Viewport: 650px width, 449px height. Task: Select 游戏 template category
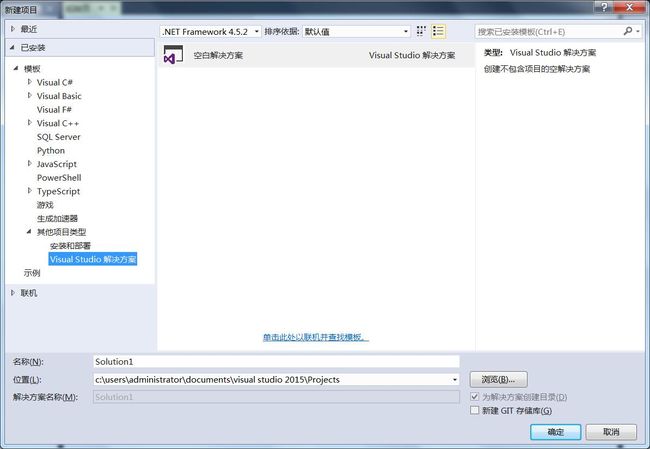45,205
